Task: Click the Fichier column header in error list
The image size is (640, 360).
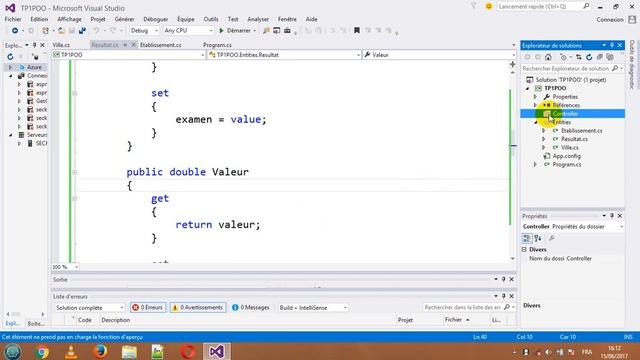Action: (453, 320)
